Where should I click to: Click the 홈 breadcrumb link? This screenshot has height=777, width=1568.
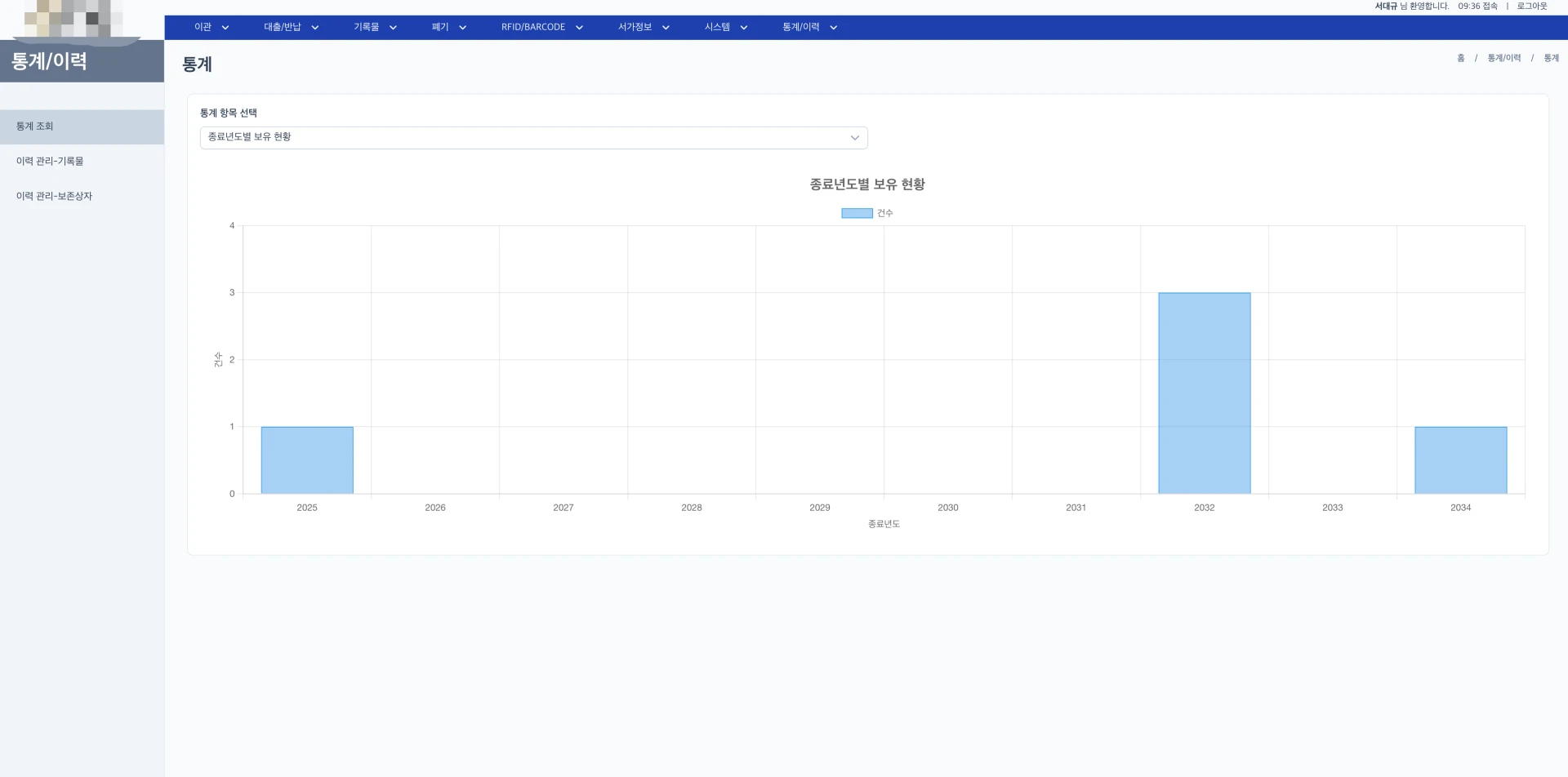tap(1460, 58)
